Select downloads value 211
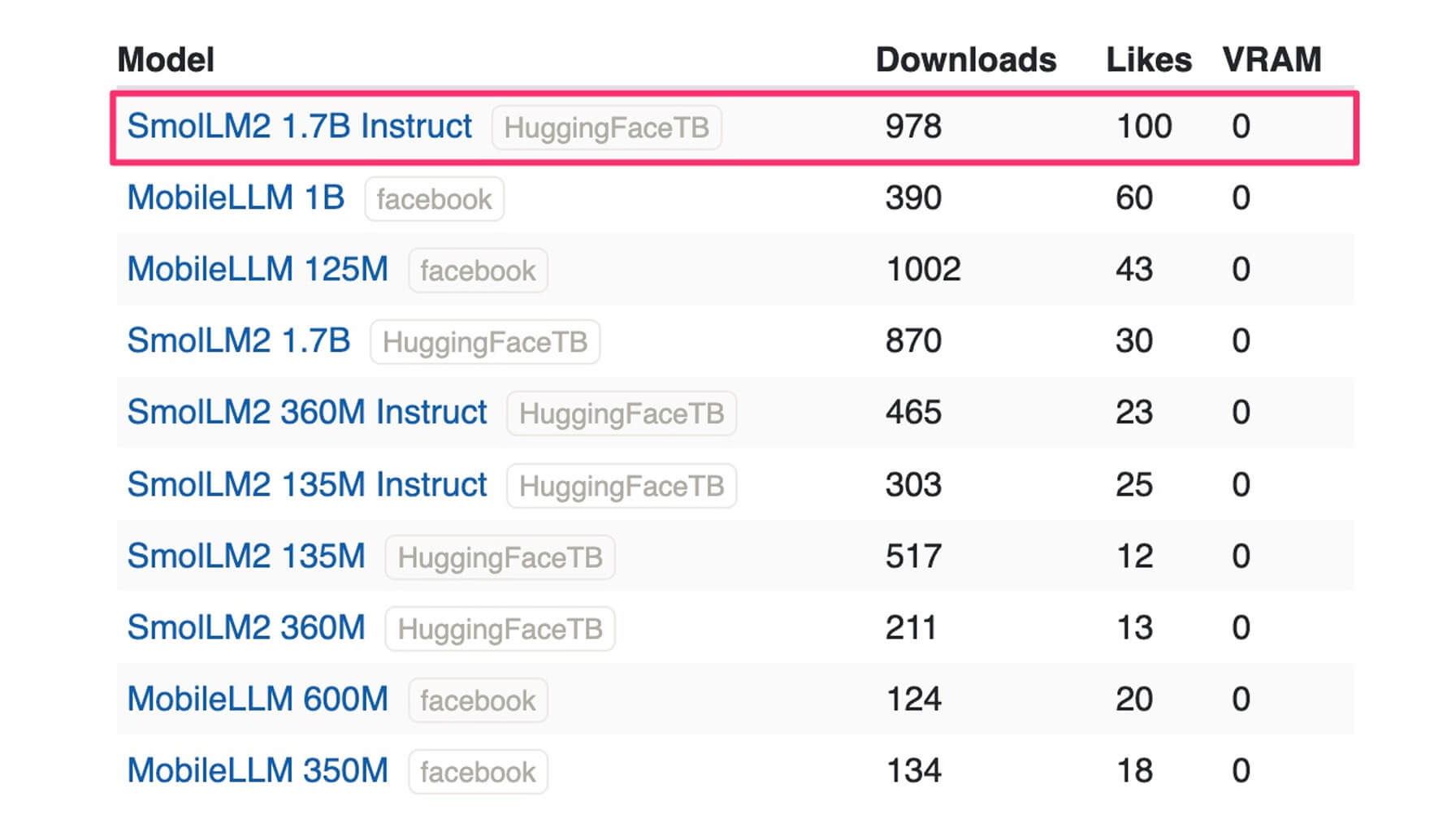Image resolution: width=1456 pixels, height=832 pixels. pyautogui.click(x=911, y=628)
